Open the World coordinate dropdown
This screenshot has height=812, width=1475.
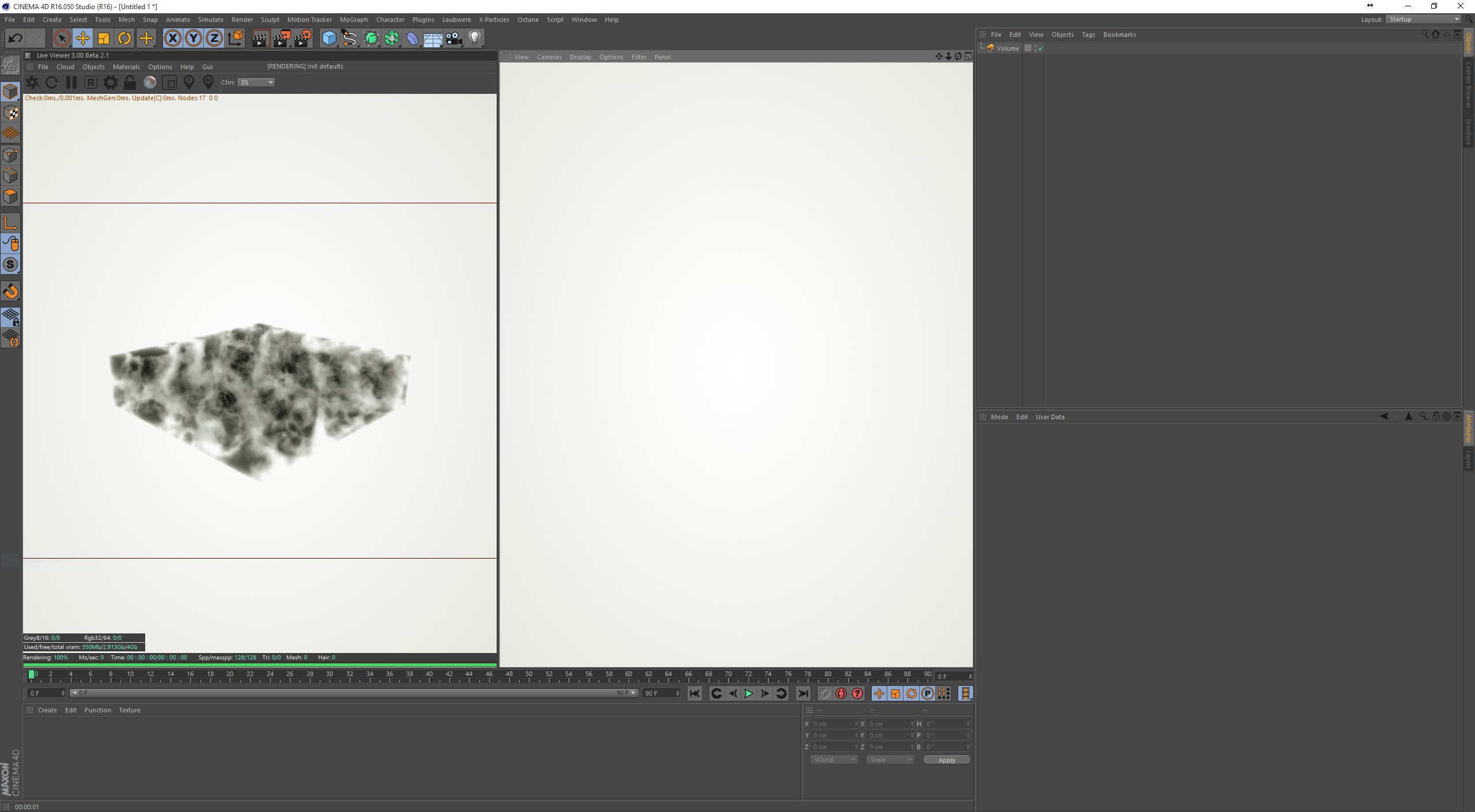pos(834,760)
